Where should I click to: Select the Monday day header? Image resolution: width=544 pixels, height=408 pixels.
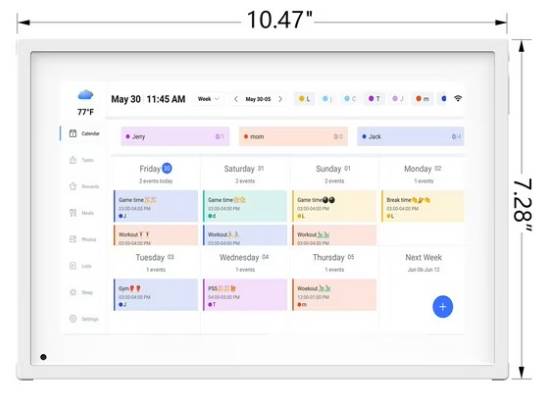tap(423, 169)
